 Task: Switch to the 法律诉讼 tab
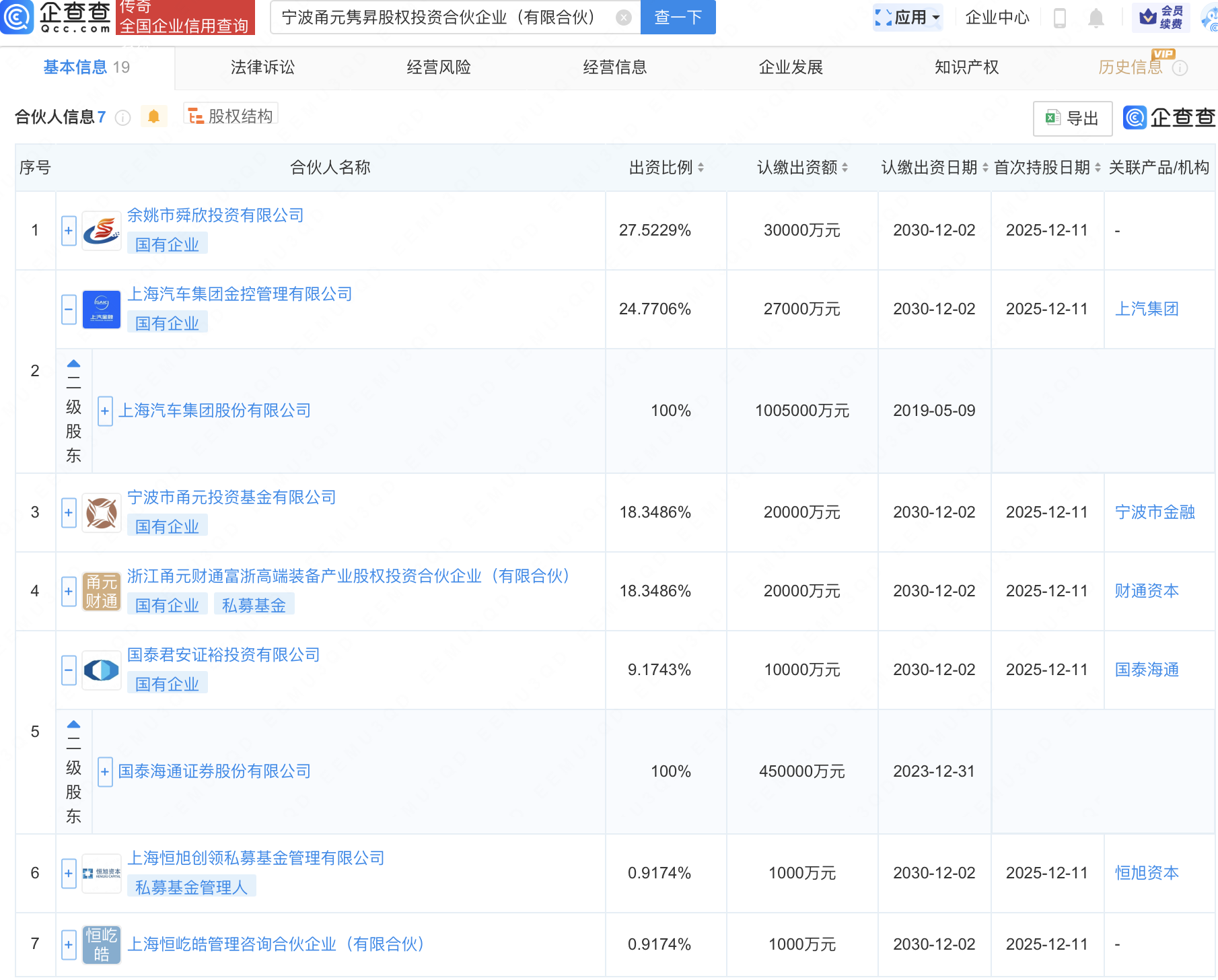click(x=262, y=67)
